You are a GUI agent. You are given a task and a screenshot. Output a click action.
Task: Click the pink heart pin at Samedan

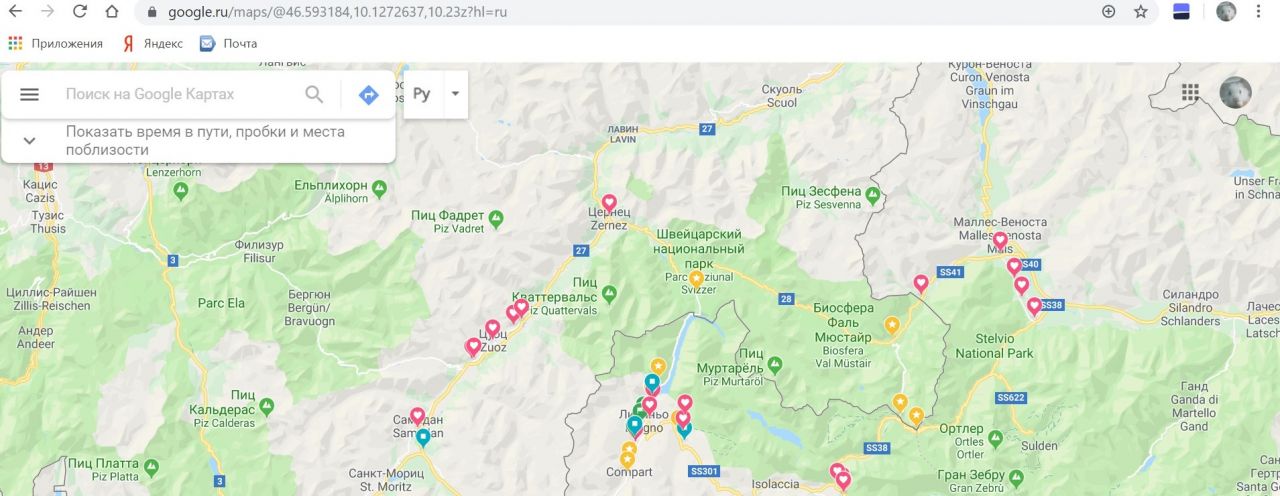(x=417, y=415)
